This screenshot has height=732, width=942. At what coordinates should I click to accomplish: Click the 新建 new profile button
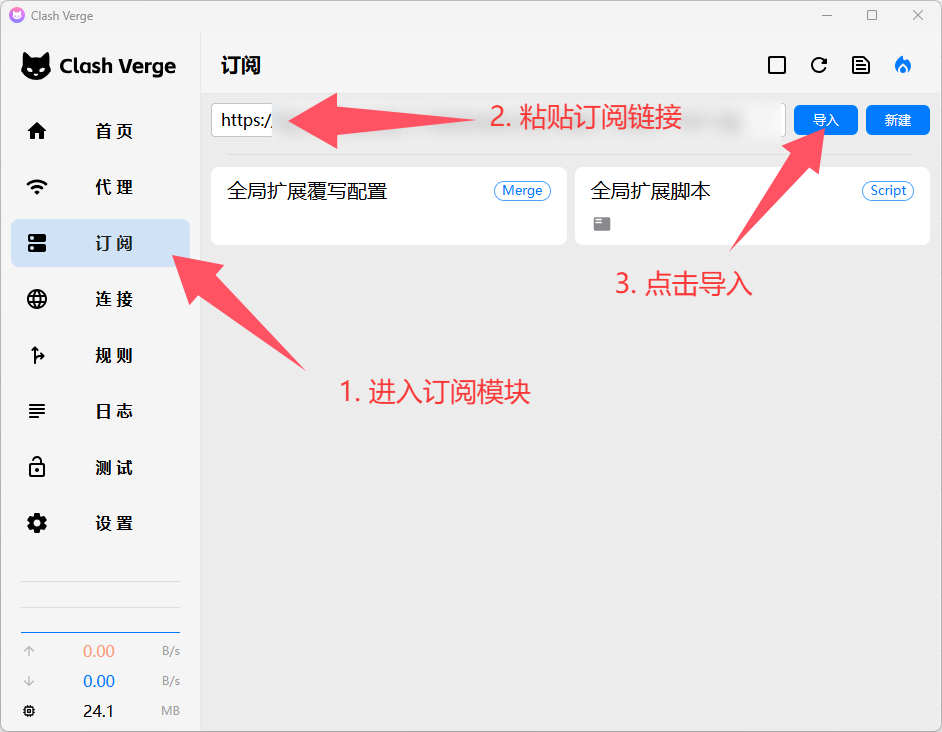click(898, 120)
